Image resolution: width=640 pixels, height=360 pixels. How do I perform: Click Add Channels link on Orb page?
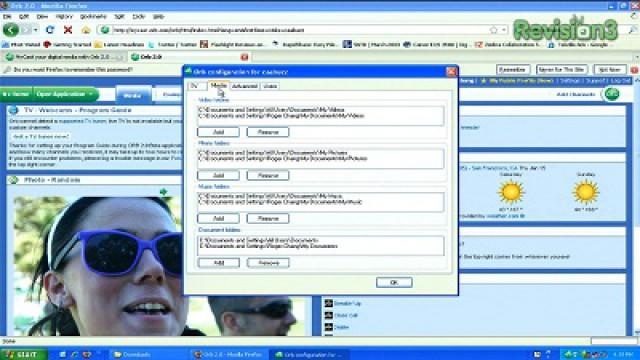(x=576, y=94)
